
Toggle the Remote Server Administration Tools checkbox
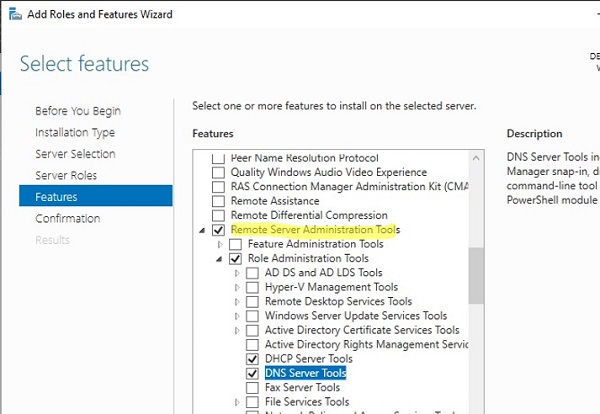(219, 230)
